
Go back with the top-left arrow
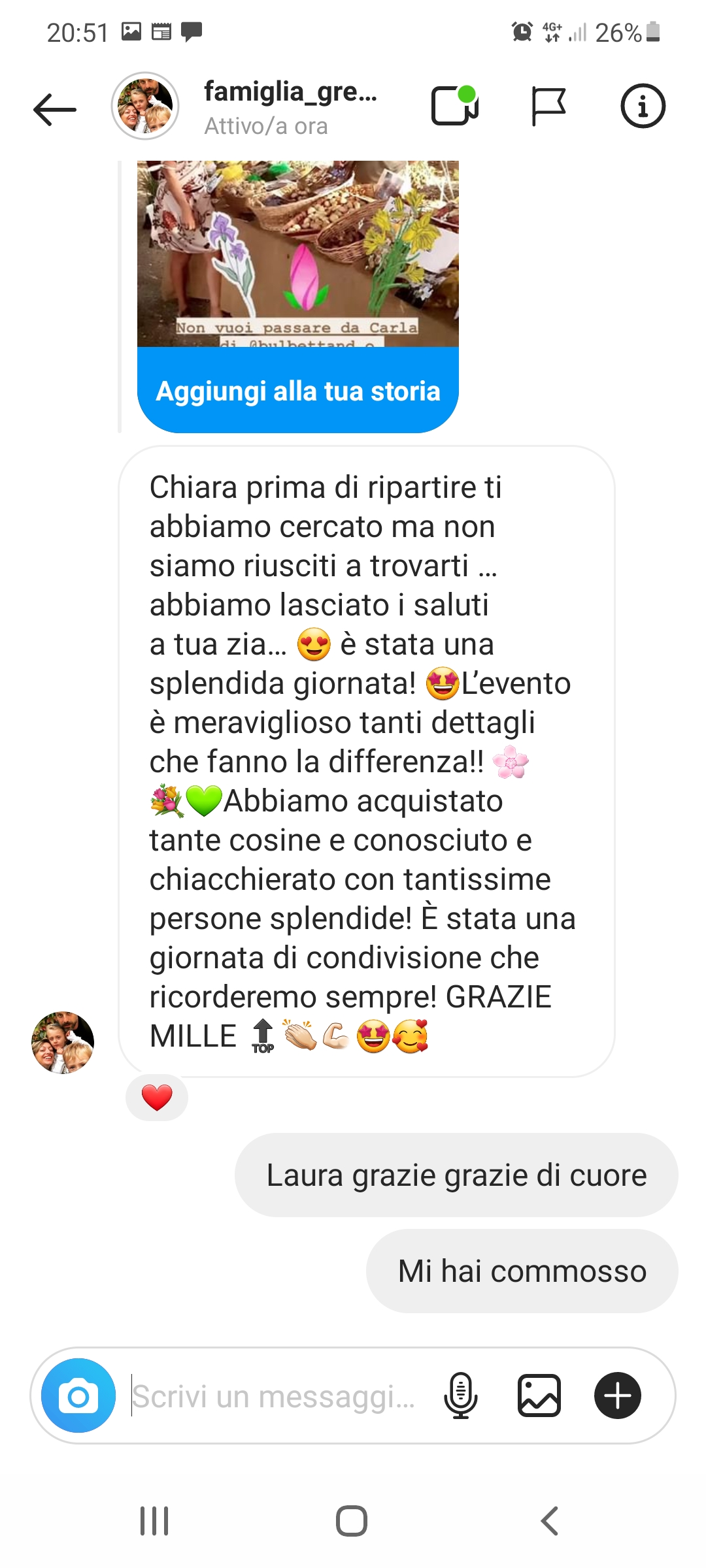(55, 108)
